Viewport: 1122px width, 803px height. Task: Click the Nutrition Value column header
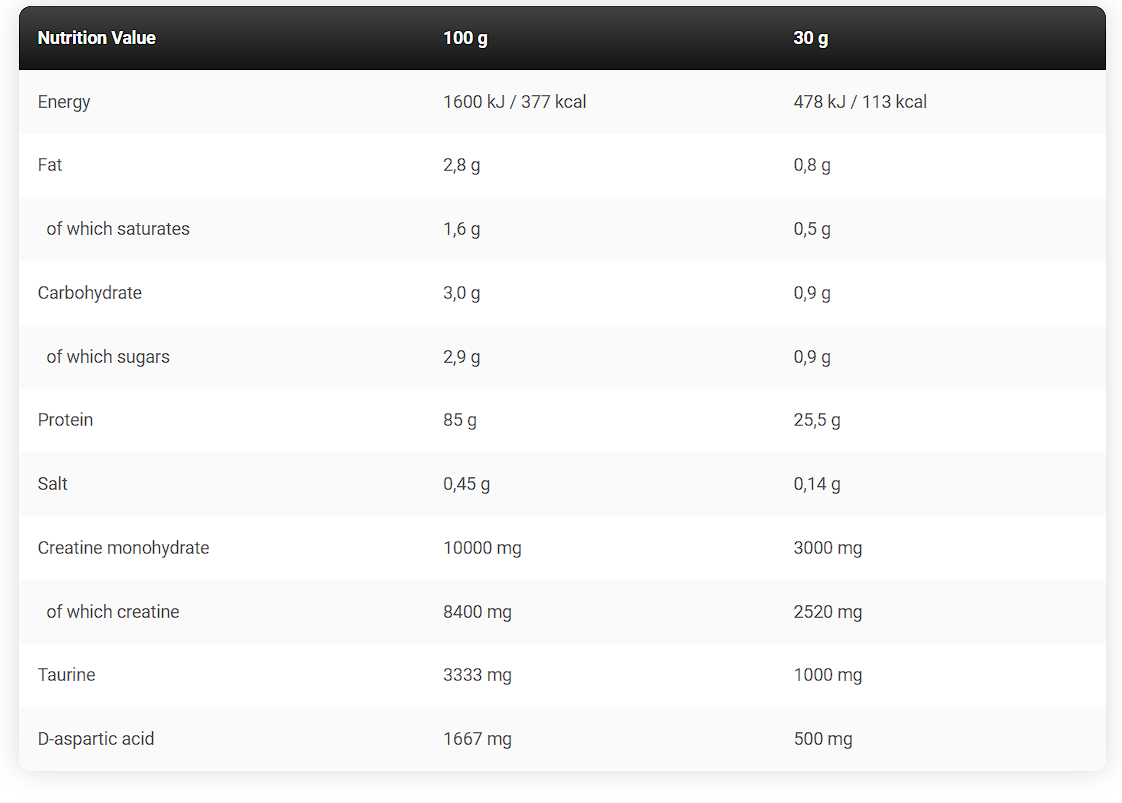pyautogui.click(x=97, y=38)
